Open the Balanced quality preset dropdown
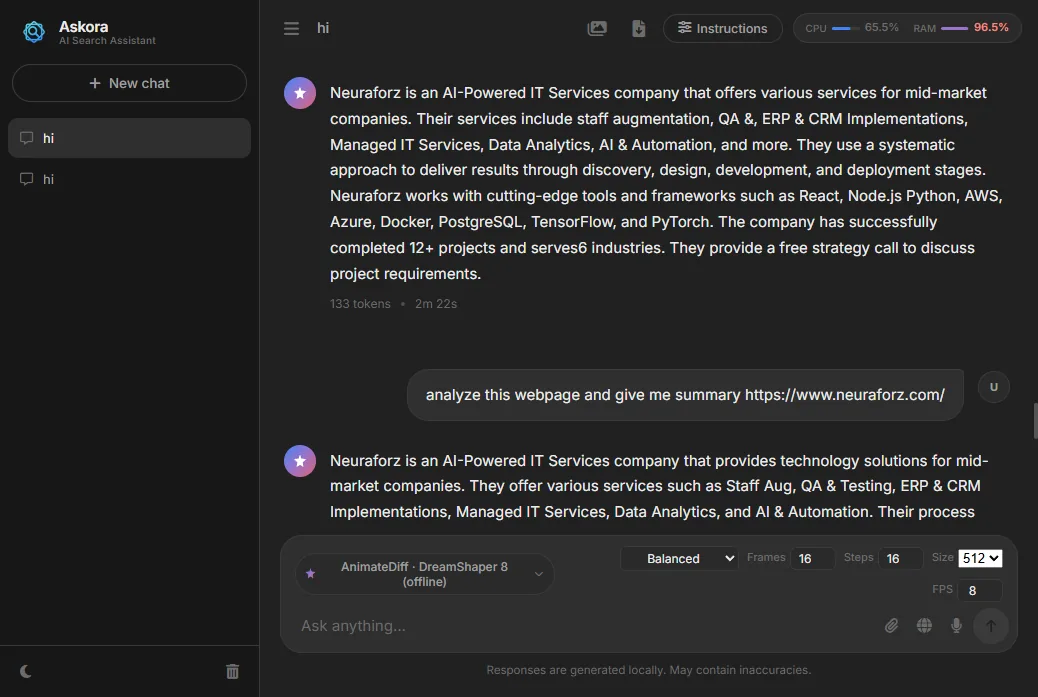 point(680,559)
